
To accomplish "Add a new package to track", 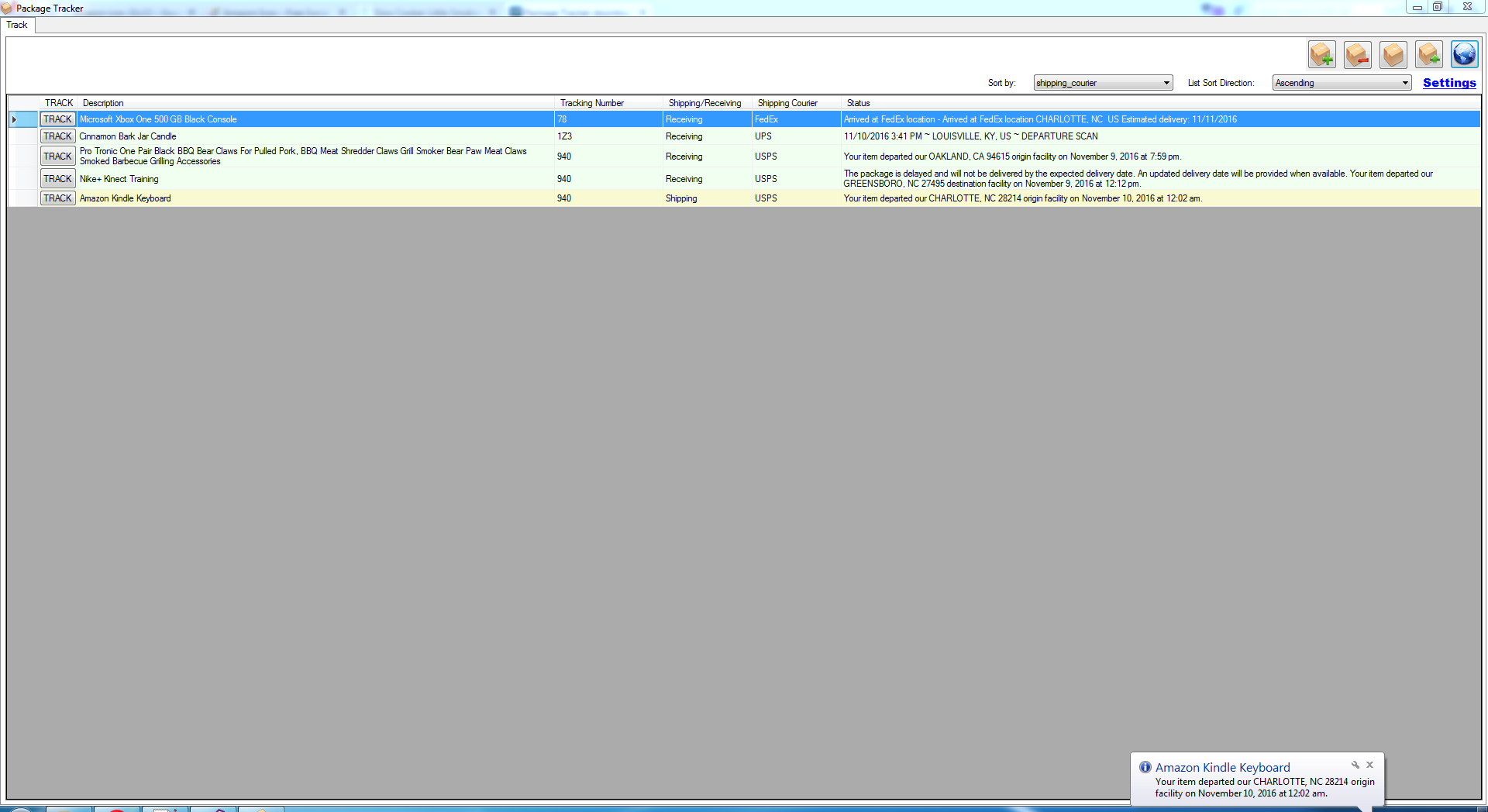I will coord(1321,54).
